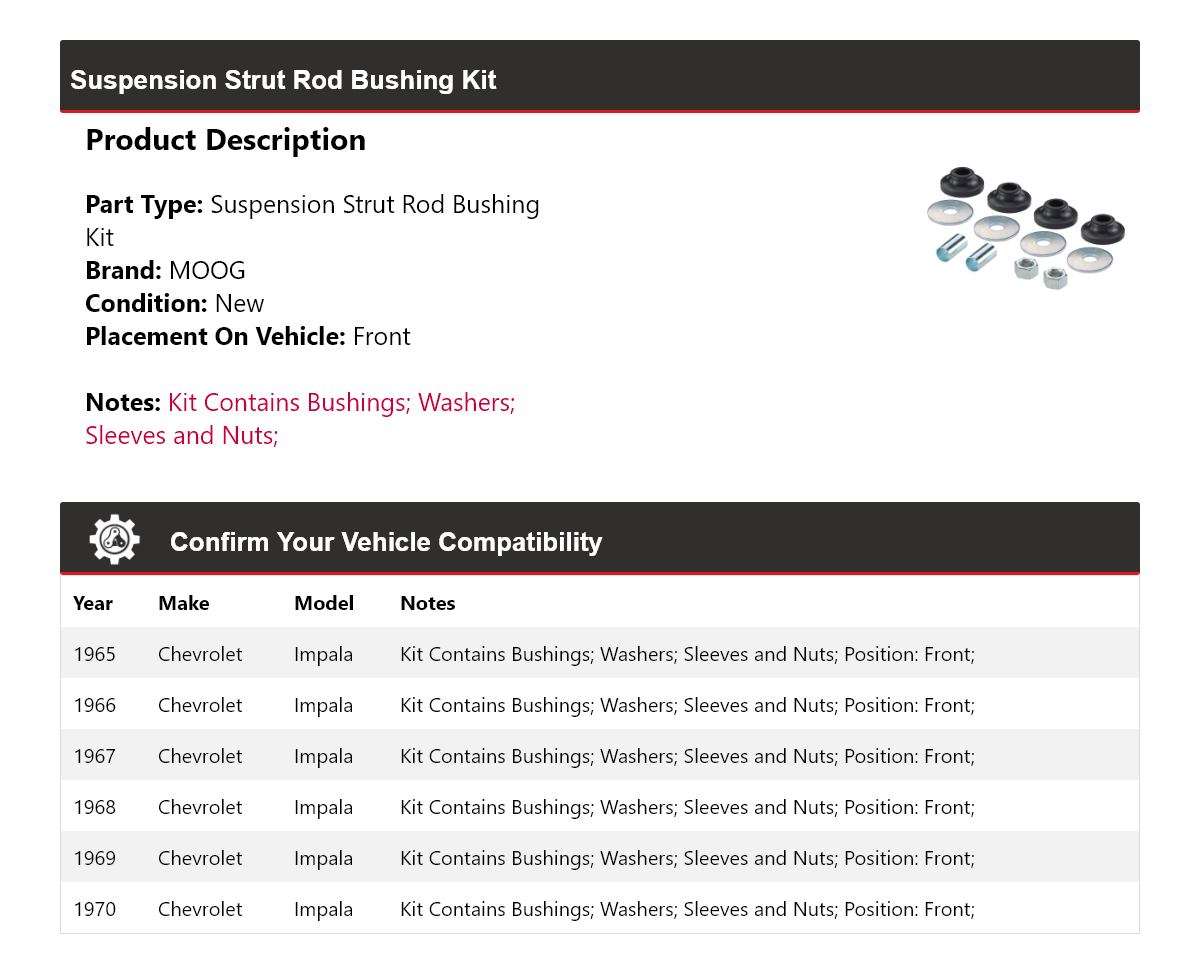Click the Model column header
The height and width of the screenshot is (974, 1200).
[x=324, y=603]
